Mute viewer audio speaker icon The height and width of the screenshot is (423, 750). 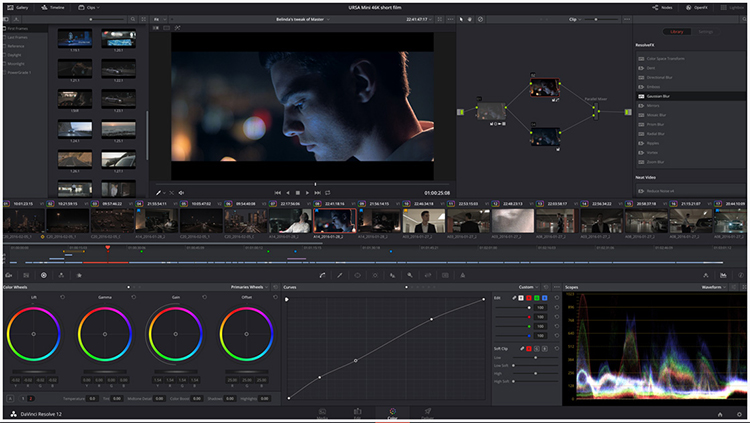click(x=181, y=193)
